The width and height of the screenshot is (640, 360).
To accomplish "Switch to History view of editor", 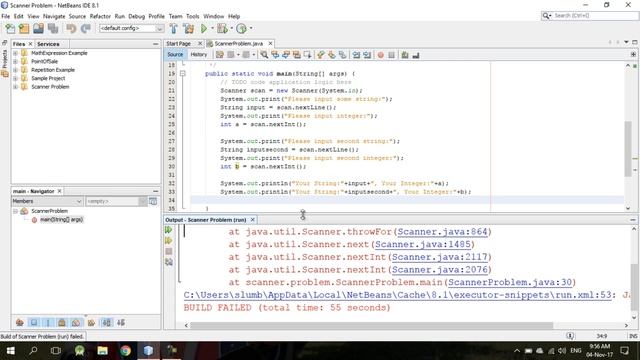I will (x=199, y=54).
